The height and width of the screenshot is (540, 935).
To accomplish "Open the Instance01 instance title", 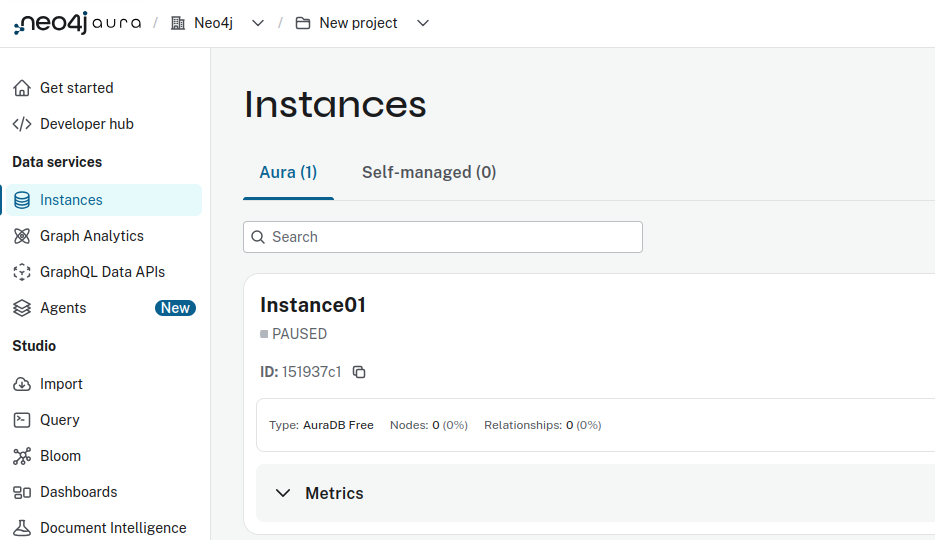I will click(313, 305).
